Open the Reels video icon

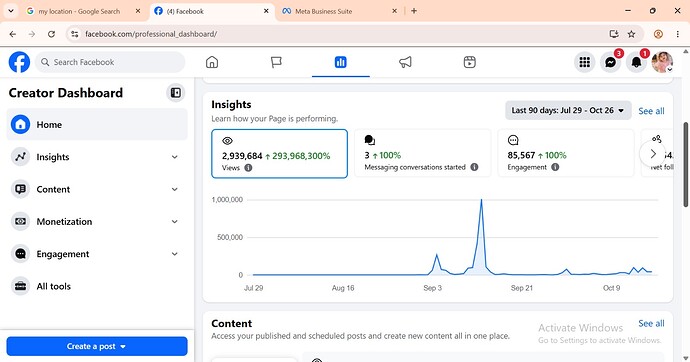pyautogui.click(x=470, y=62)
